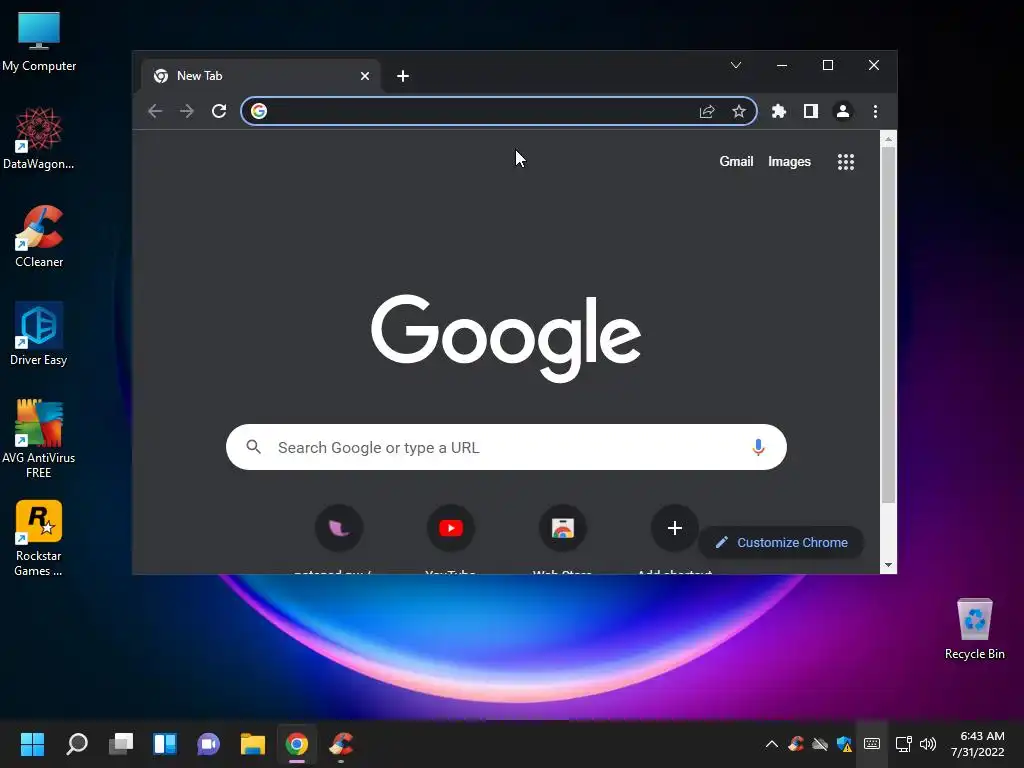The image size is (1024, 768).
Task: Select the AVG AntiVirus FREE desktop shortcut
Action: tap(39, 439)
